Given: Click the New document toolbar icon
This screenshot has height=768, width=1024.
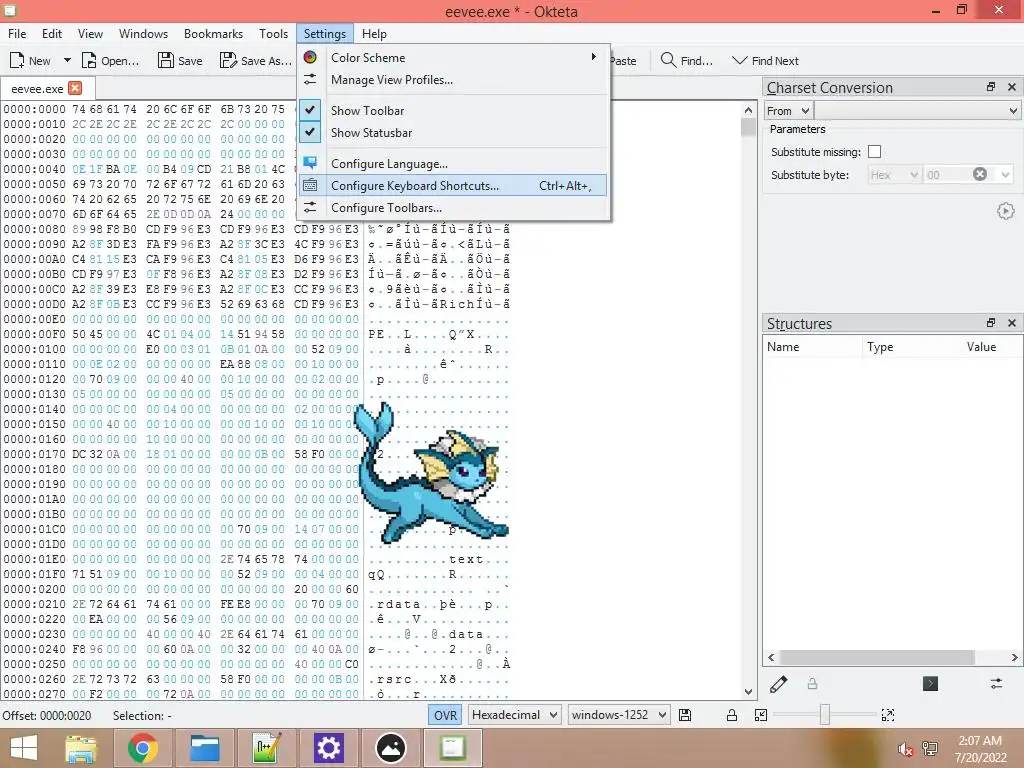Looking at the screenshot, I should click(x=17, y=61).
